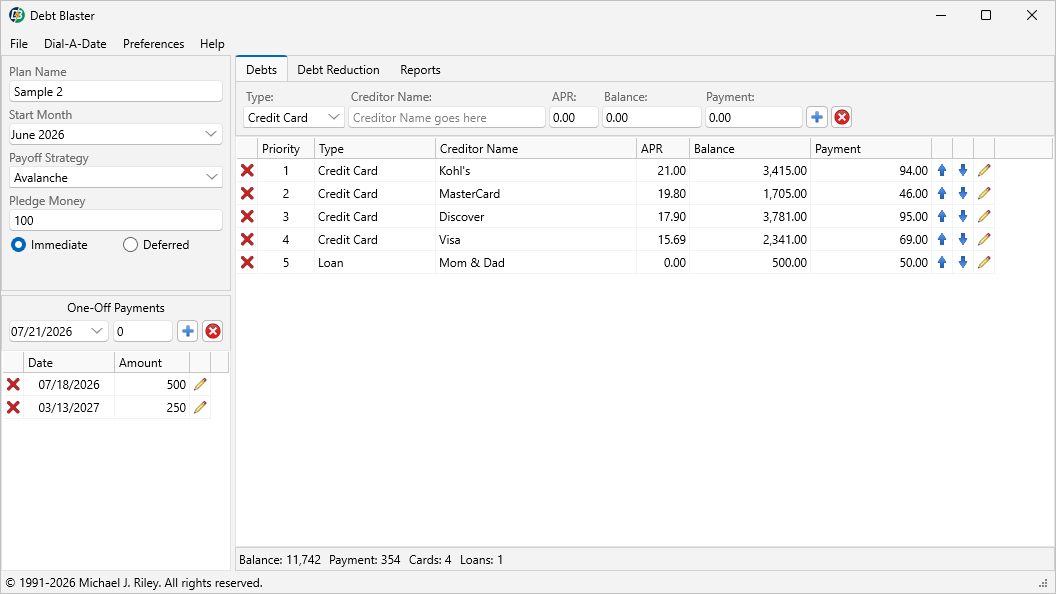Delete the Discover debt row
Screen dimensions: 1056x594
point(247,216)
